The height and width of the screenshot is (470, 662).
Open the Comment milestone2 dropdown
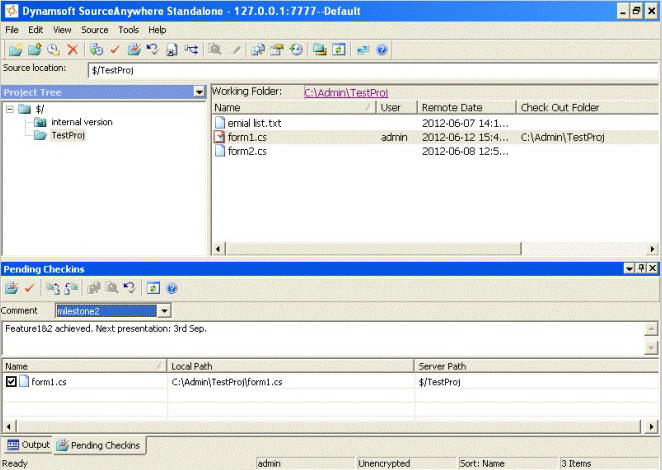pos(164,311)
